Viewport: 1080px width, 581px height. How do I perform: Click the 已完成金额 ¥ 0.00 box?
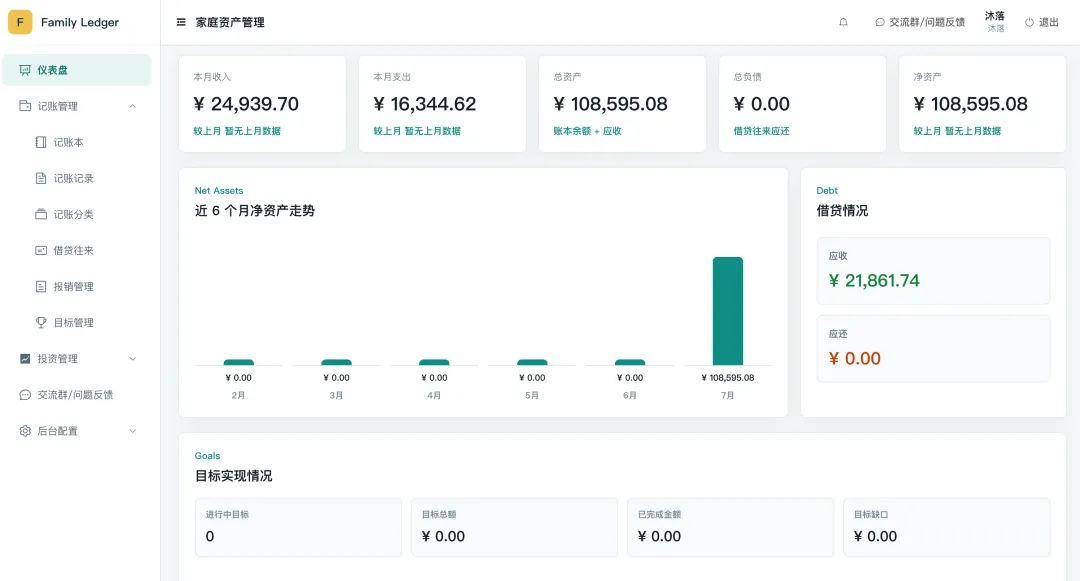click(x=731, y=527)
